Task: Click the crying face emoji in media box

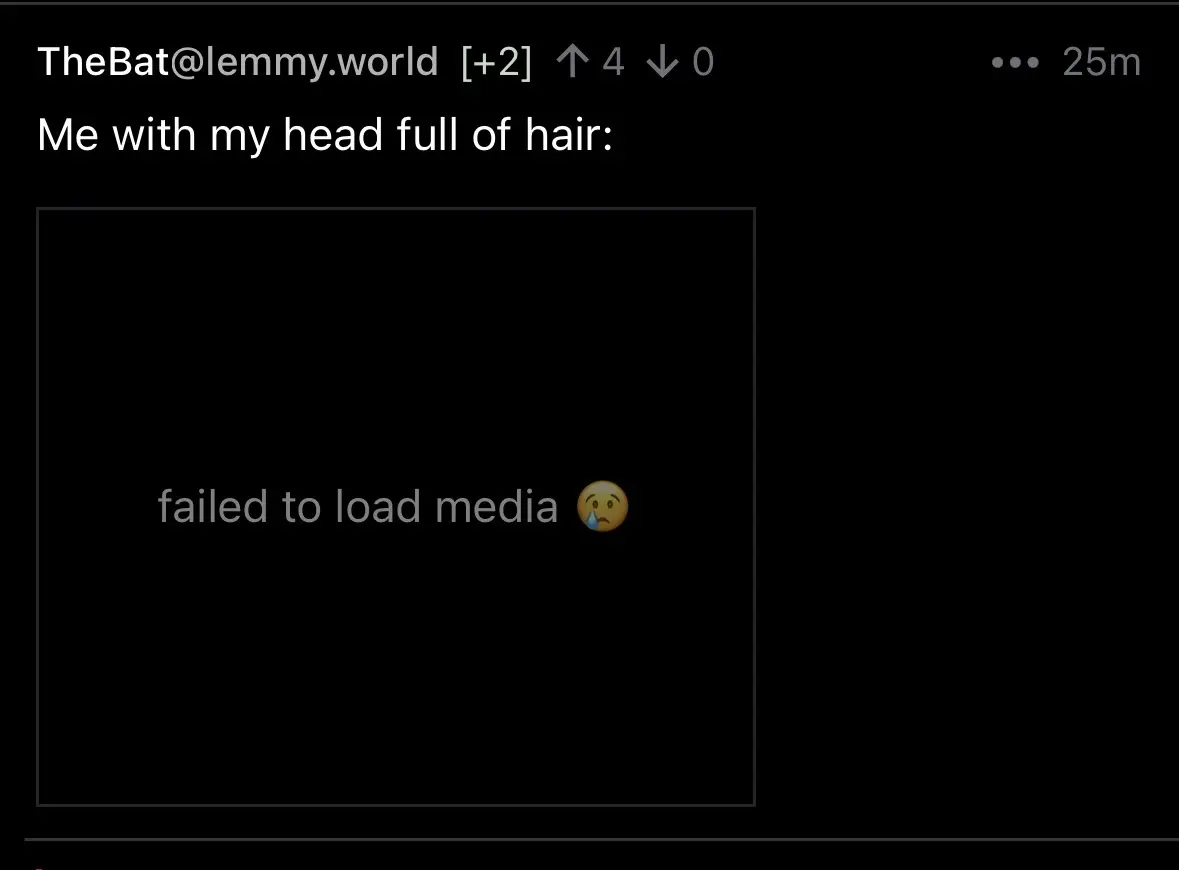Action: [602, 506]
